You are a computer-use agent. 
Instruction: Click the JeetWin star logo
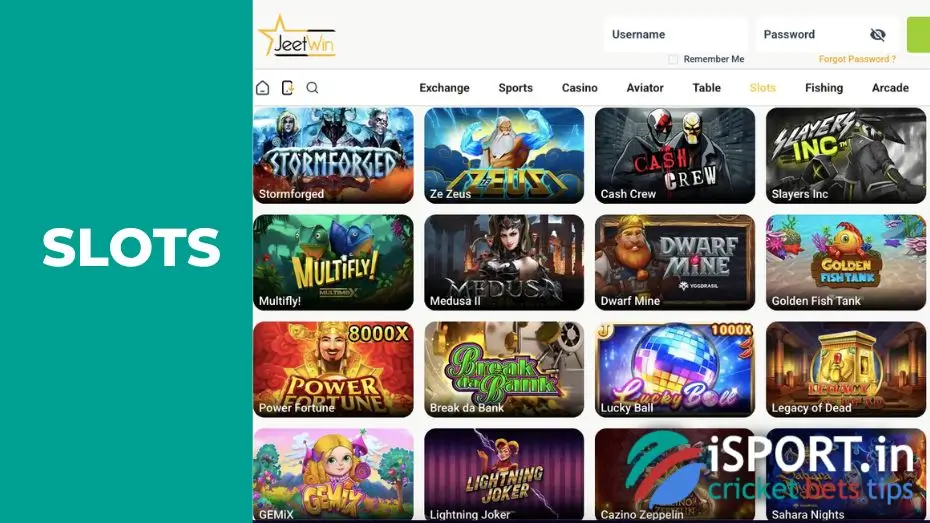point(297,37)
